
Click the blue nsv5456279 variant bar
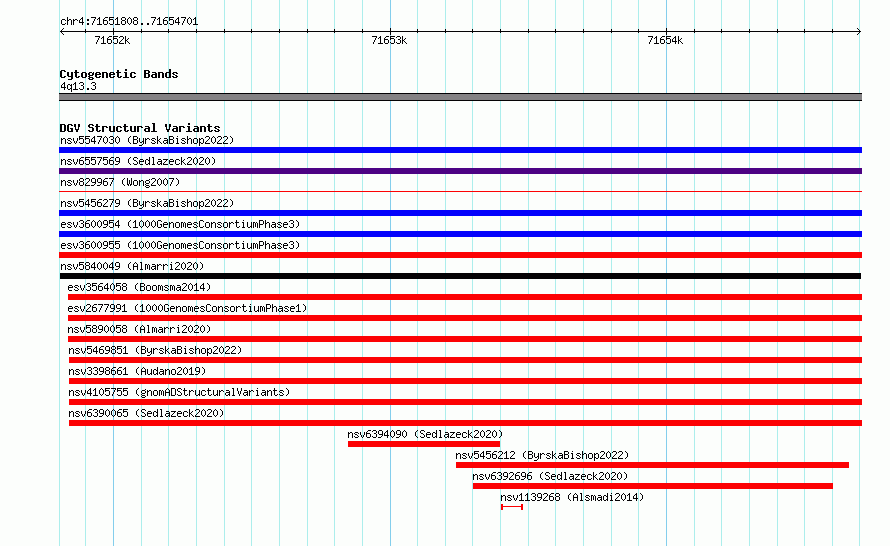460,213
